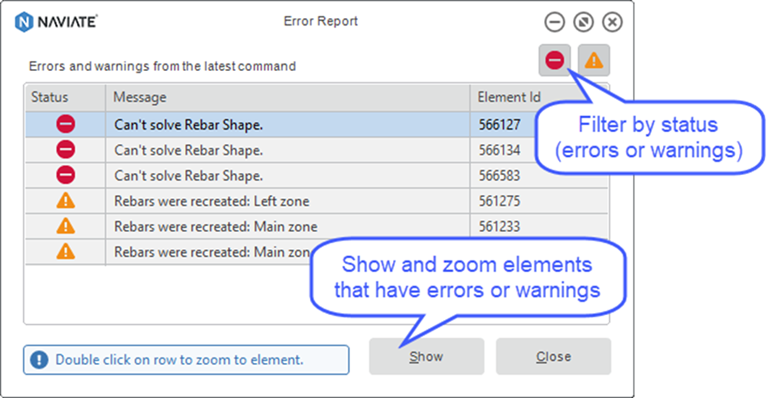Maximize the Error Report window
Screen dimensions: 767x398
click(x=584, y=22)
